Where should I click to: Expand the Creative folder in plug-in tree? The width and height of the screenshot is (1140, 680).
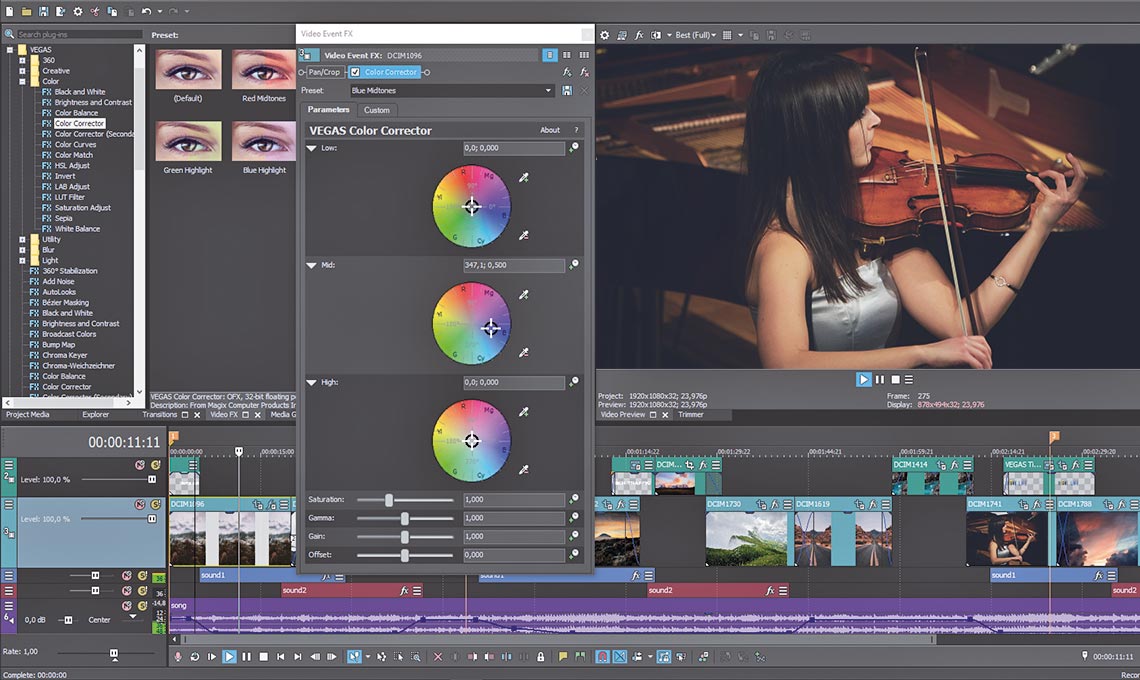click(22, 71)
